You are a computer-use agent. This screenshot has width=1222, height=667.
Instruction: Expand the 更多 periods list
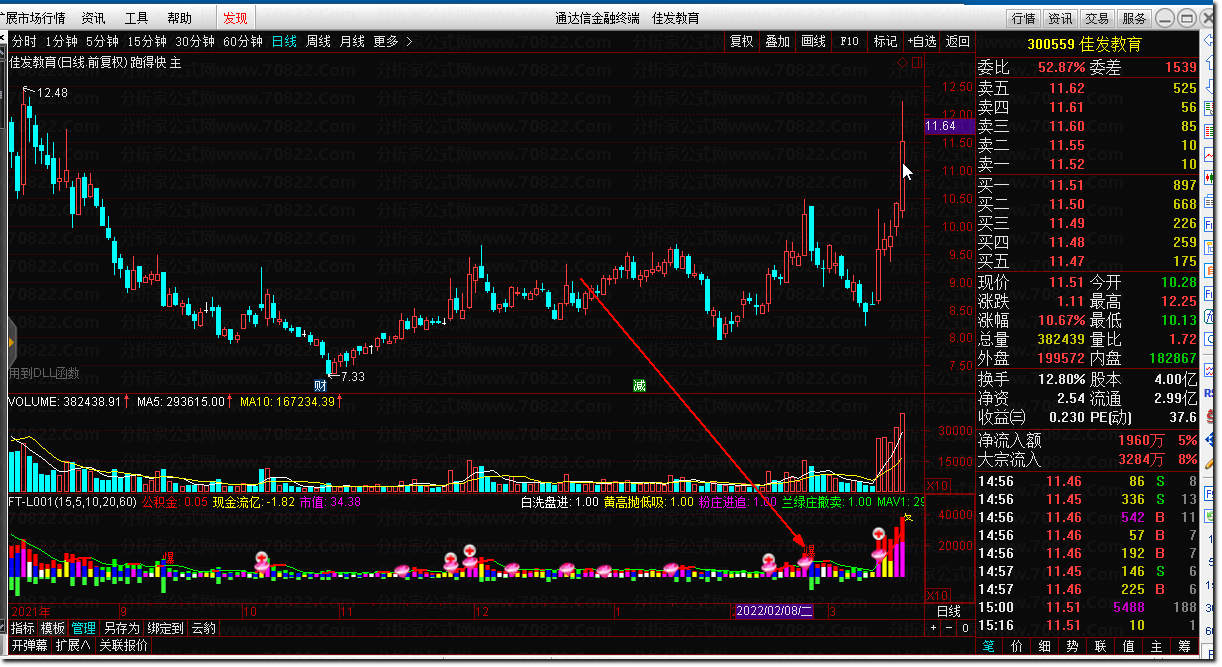click(392, 41)
